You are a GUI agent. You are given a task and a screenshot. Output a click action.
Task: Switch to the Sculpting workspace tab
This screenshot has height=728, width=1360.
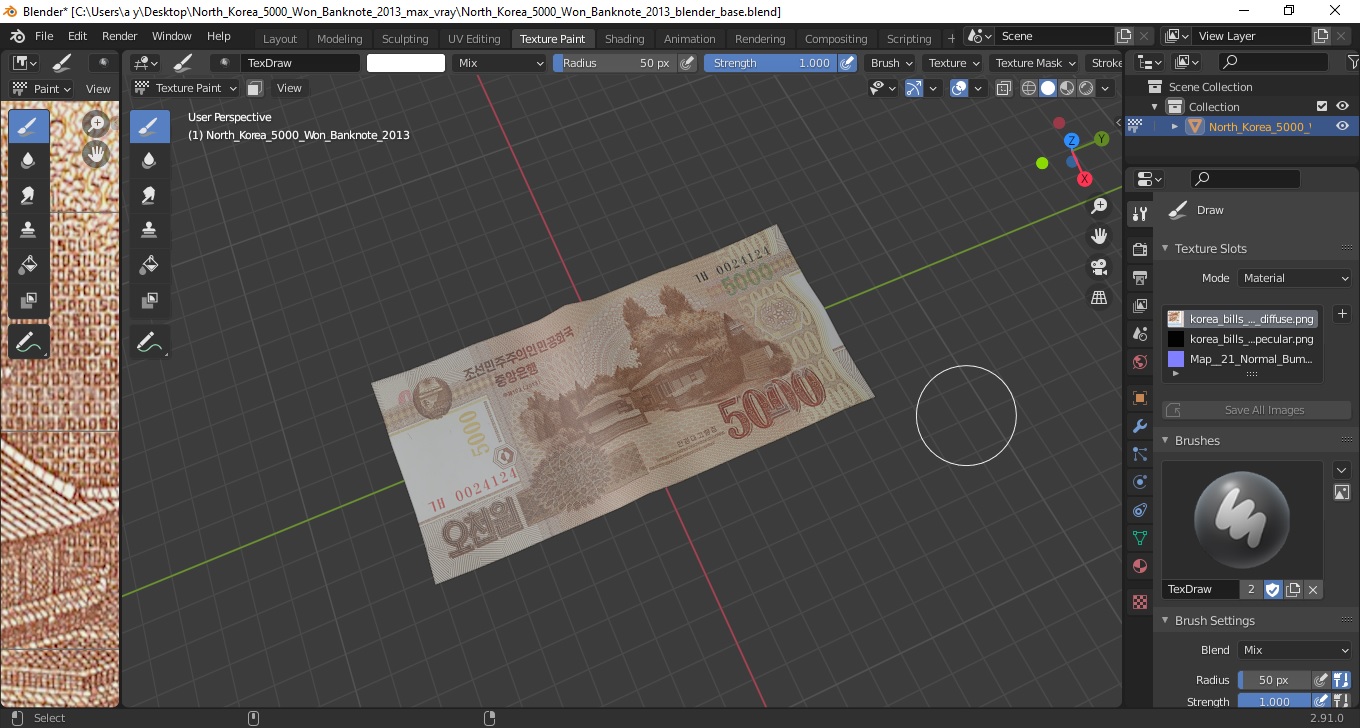point(405,39)
